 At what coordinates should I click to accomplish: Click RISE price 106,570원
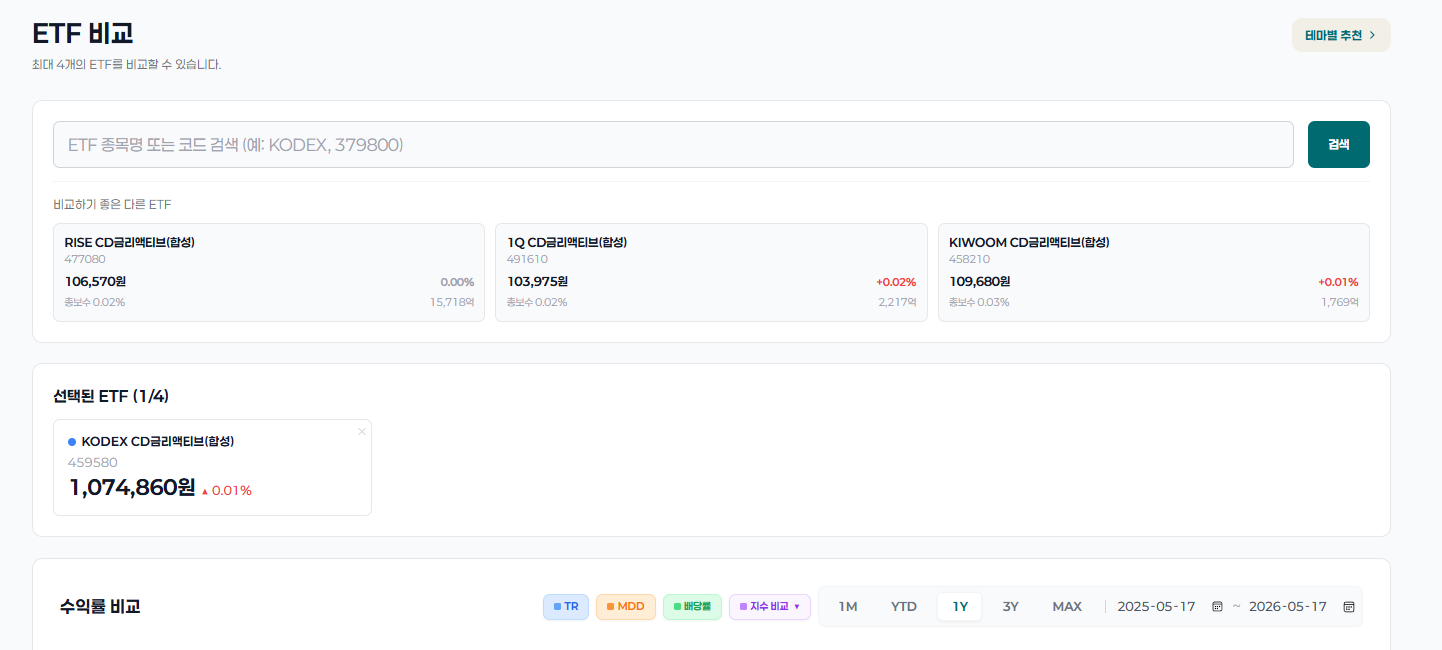coord(95,282)
